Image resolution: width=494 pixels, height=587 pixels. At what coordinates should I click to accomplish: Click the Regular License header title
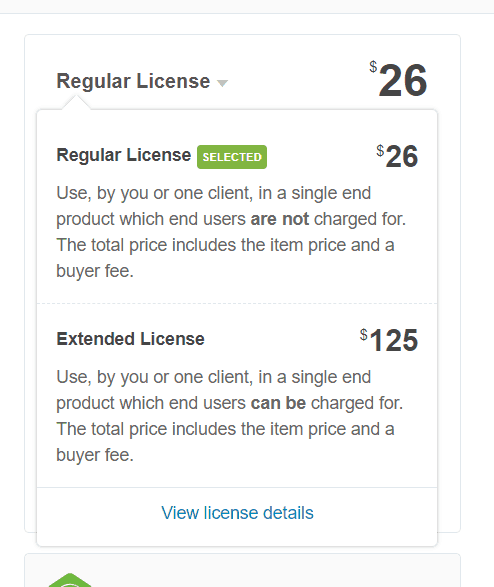[x=133, y=81]
